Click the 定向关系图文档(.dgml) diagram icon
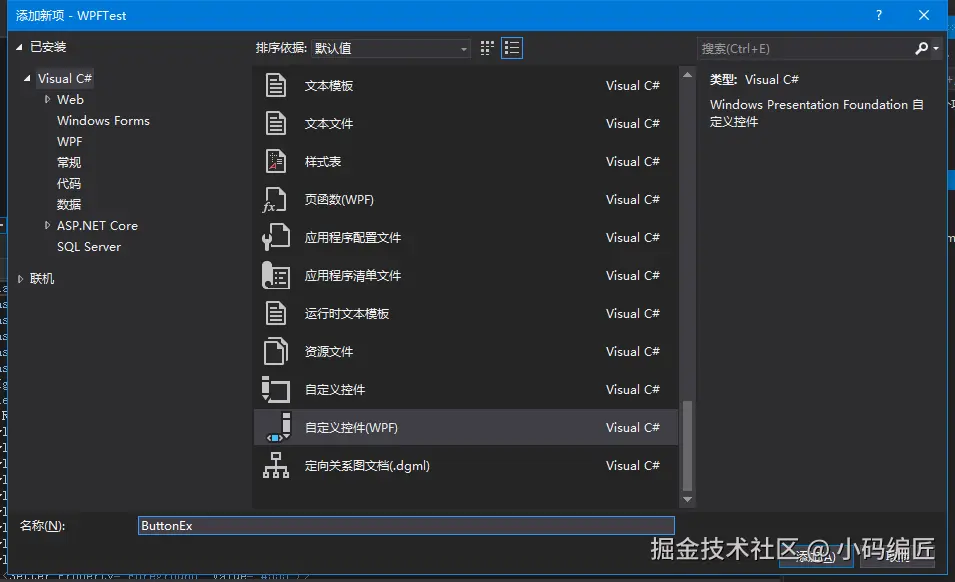The image size is (955, 582). pos(276,466)
